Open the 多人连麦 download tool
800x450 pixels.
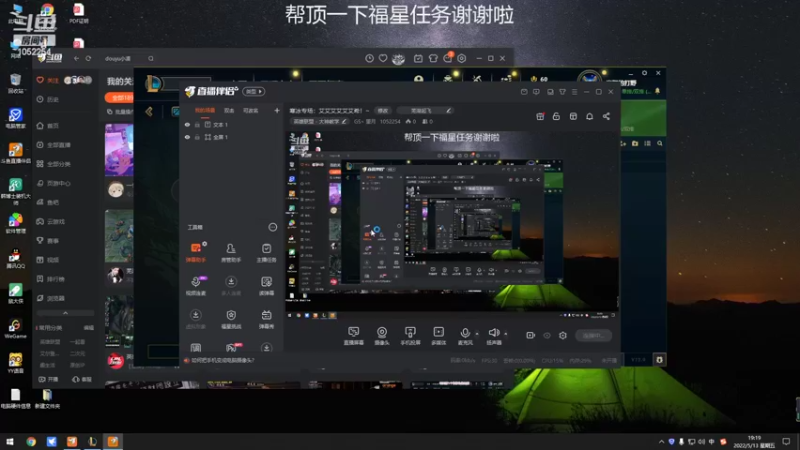[231, 285]
